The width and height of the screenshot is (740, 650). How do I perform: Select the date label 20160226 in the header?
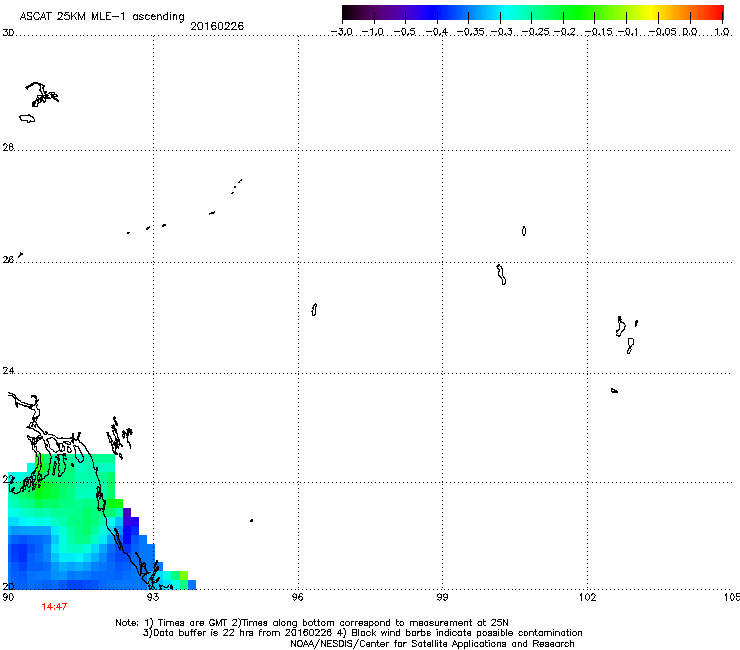click(x=217, y=26)
